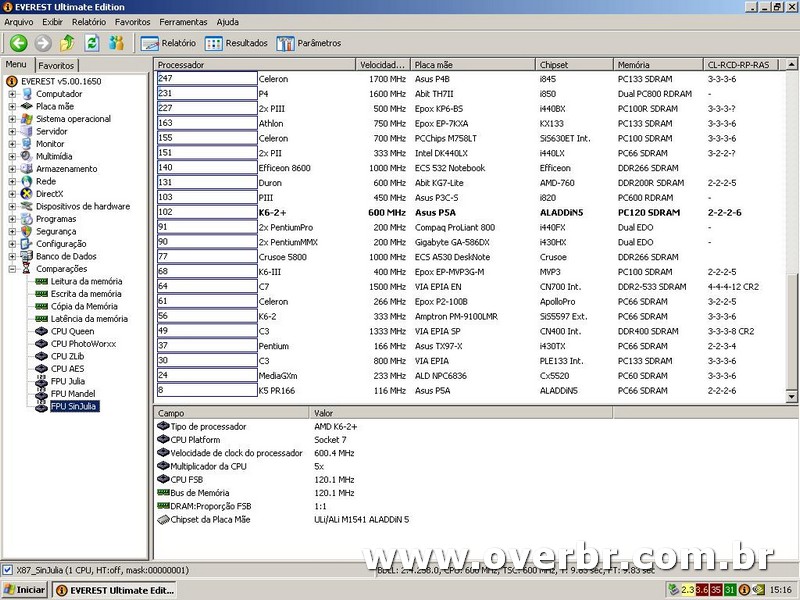Open the Ferramentas menu
This screenshot has width=800, height=600.
pos(183,22)
